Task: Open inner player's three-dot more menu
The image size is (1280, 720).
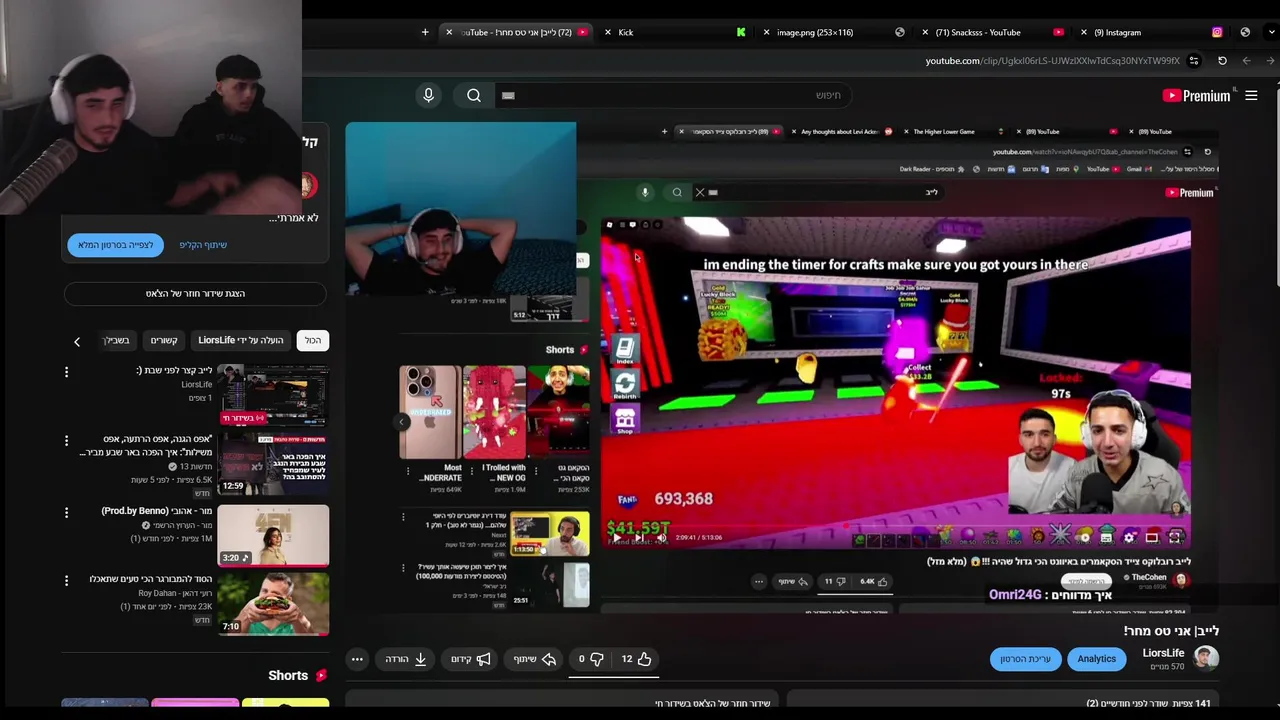Action: coord(759,581)
